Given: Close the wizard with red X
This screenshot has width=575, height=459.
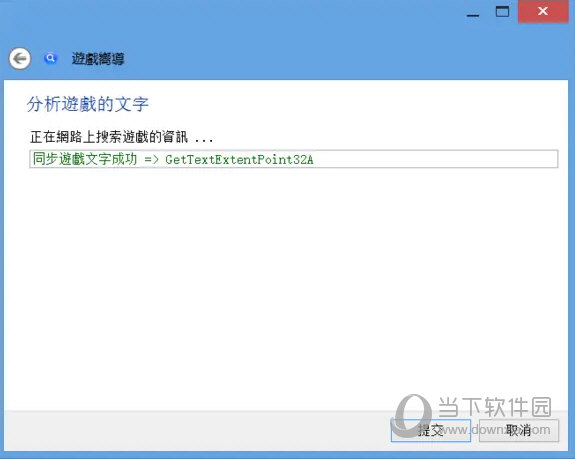Looking at the screenshot, I should tap(543, 11).
